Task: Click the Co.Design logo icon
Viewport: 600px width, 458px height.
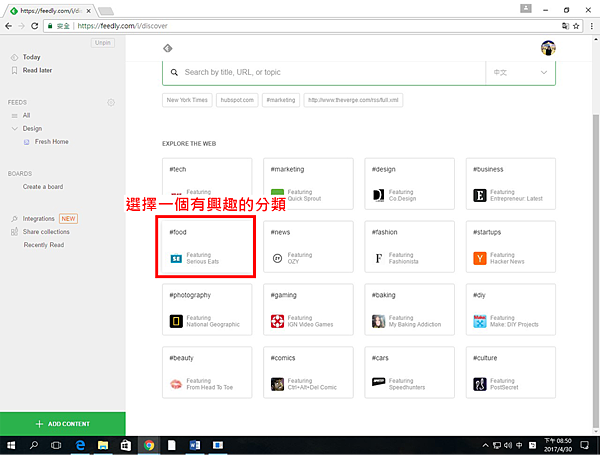Action: [x=378, y=195]
